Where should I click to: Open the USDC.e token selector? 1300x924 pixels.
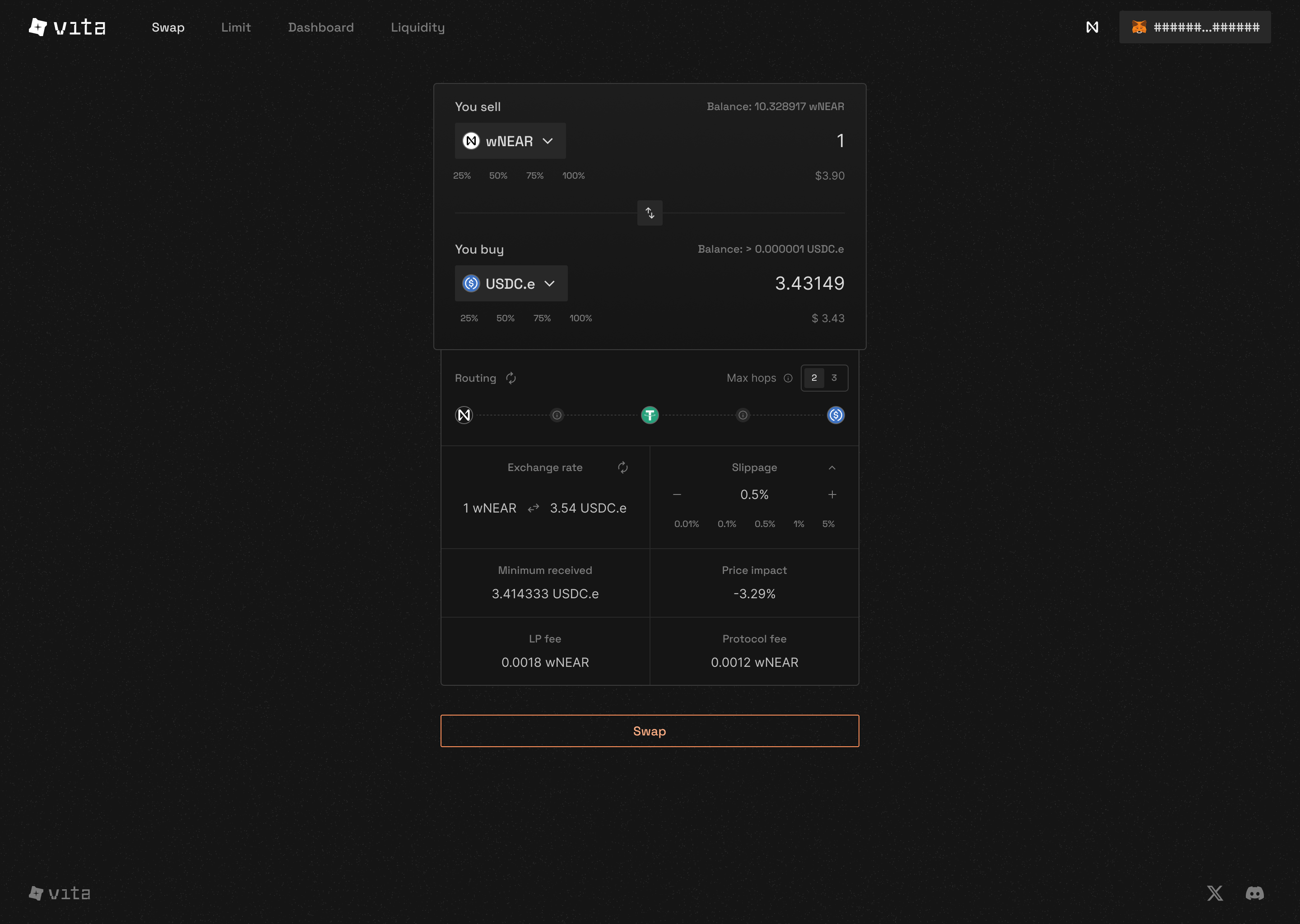(x=511, y=283)
